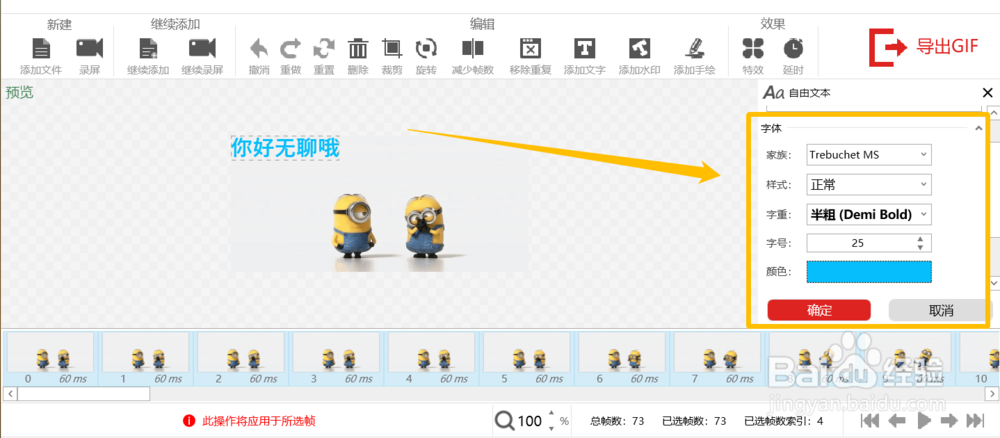This screenshot has width=1000, height=438.
Task: Open the 添加水印 watermark tool
Action: (x=639, y=49)
